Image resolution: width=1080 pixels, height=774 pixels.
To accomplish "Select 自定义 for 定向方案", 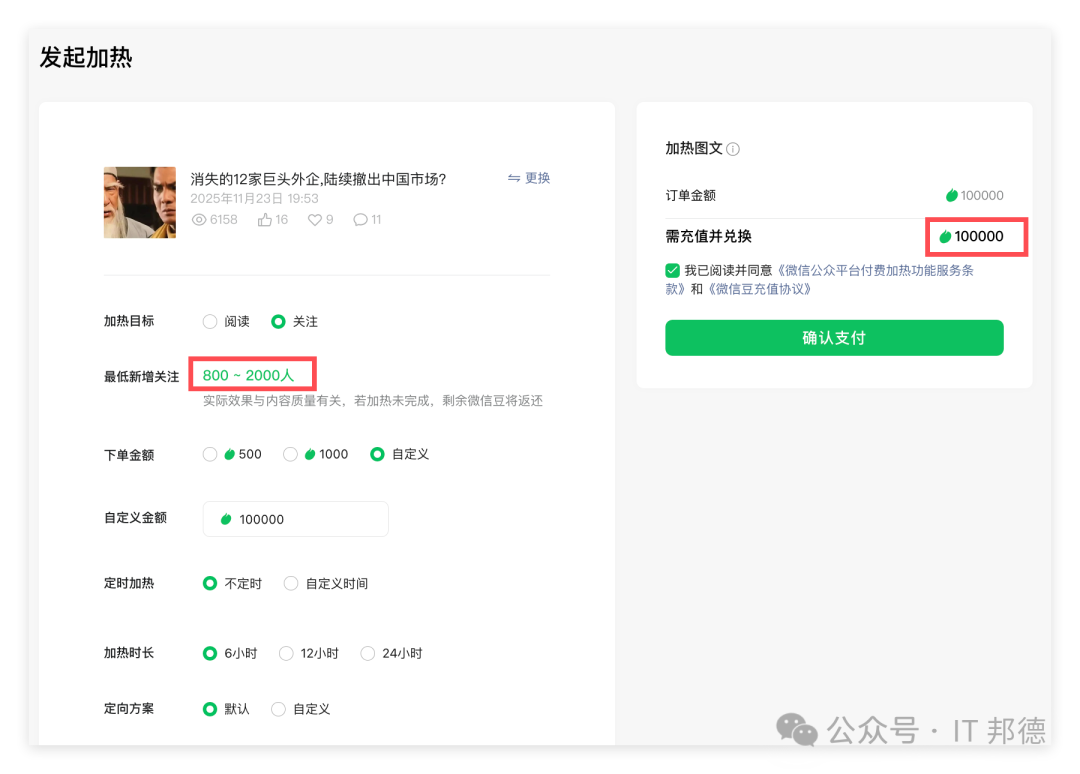I will [x=278, y=709].
